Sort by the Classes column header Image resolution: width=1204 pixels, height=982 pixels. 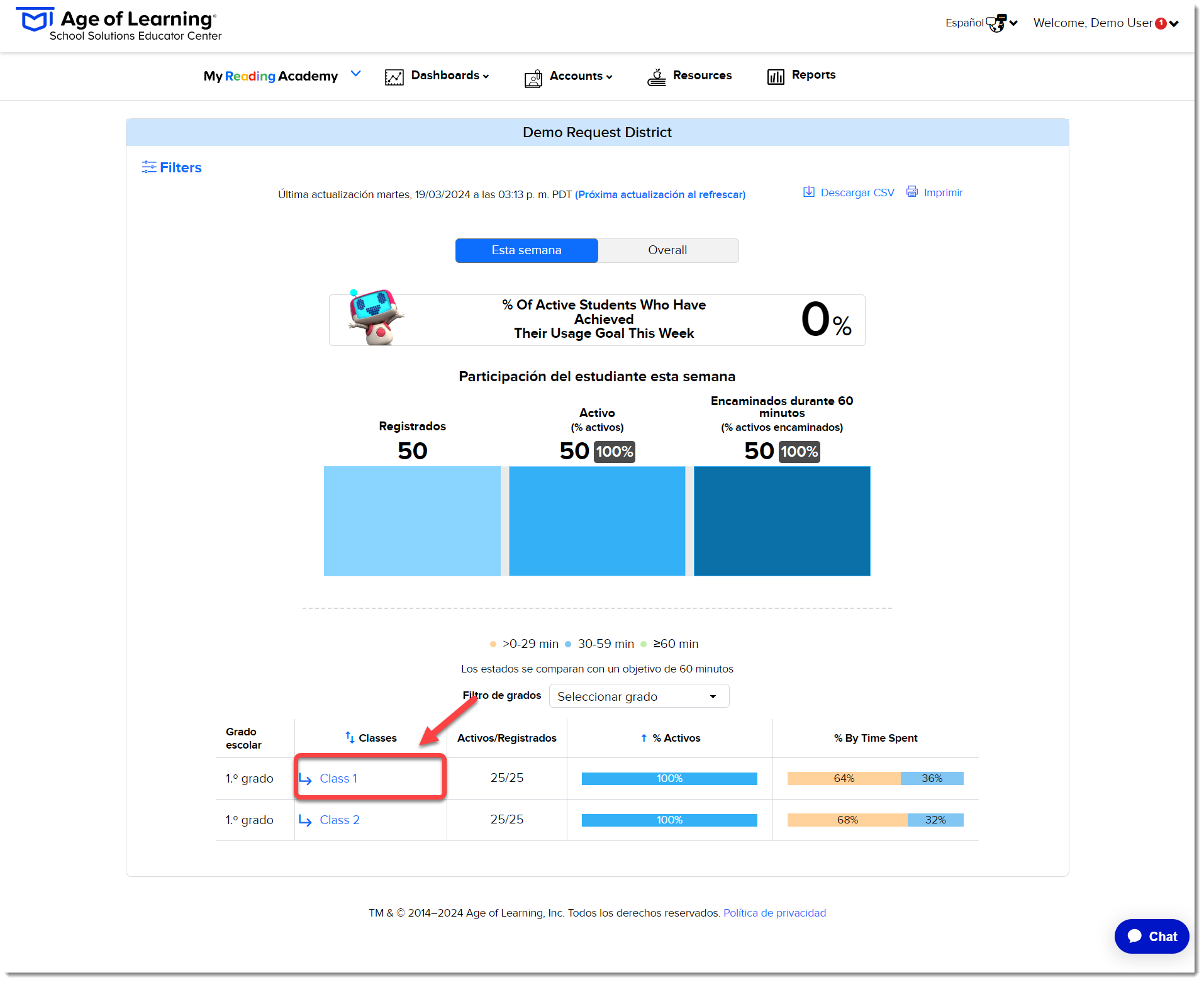377,738
